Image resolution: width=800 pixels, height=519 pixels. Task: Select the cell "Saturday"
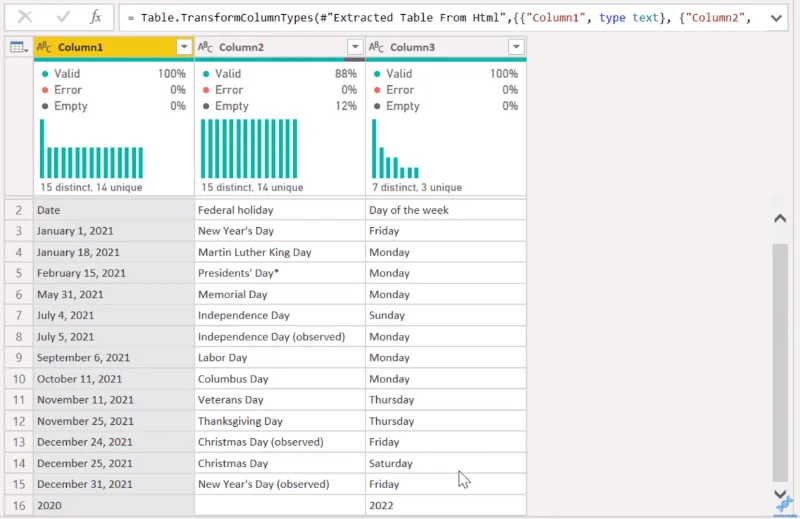[x=445, y=463]
